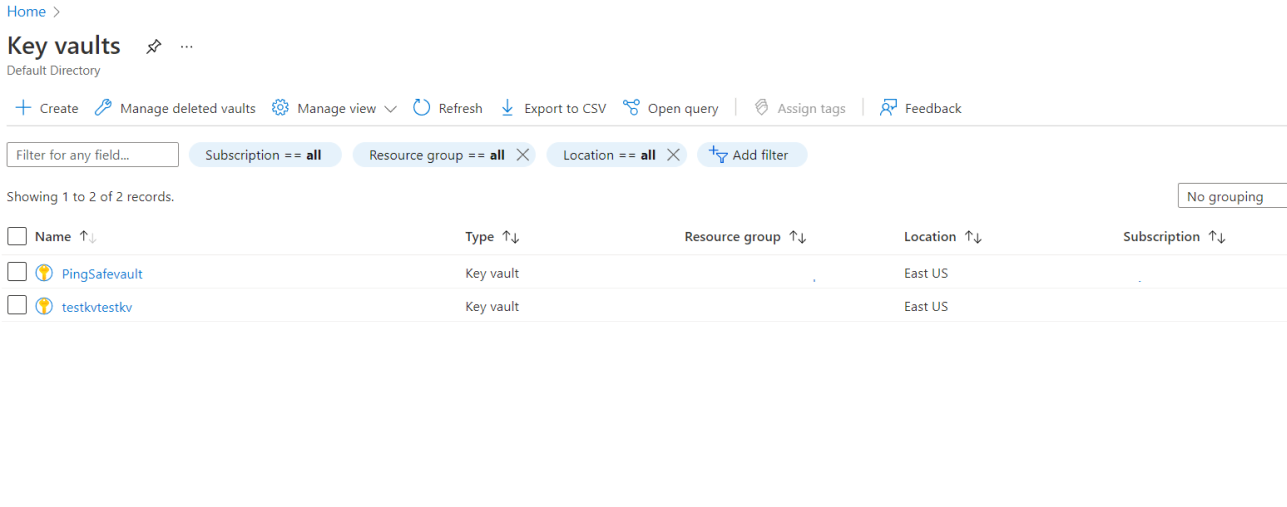Image resolution: width=1287 pixels, height=507 pixels.
Task: Navigate to Home breadcrumb link
Action: coord(26,12)
